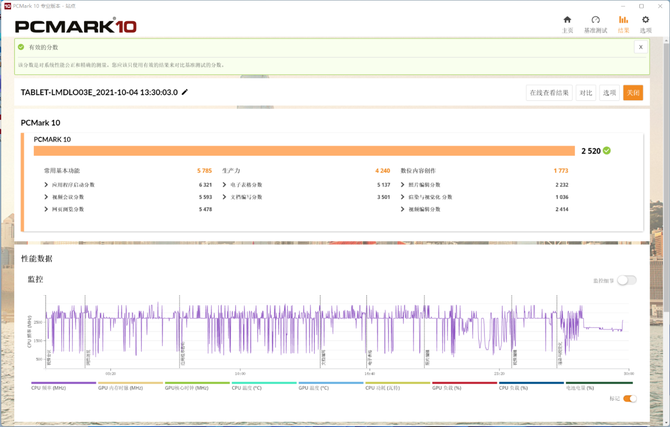Go to the 主页 home icon
Viewport: 670px width, 427px height.
click(567, 24)
